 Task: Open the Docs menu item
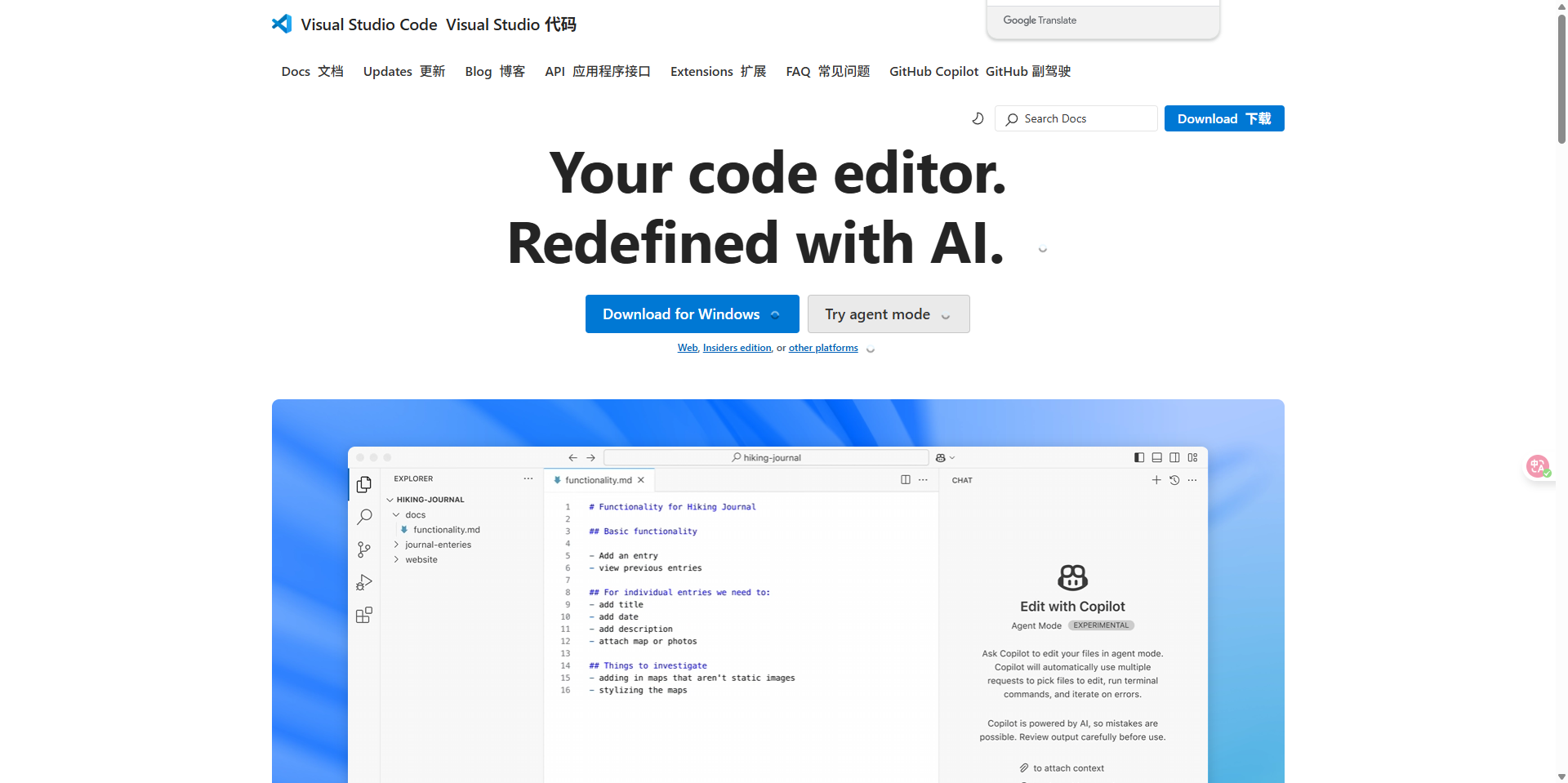click(312, 72)
